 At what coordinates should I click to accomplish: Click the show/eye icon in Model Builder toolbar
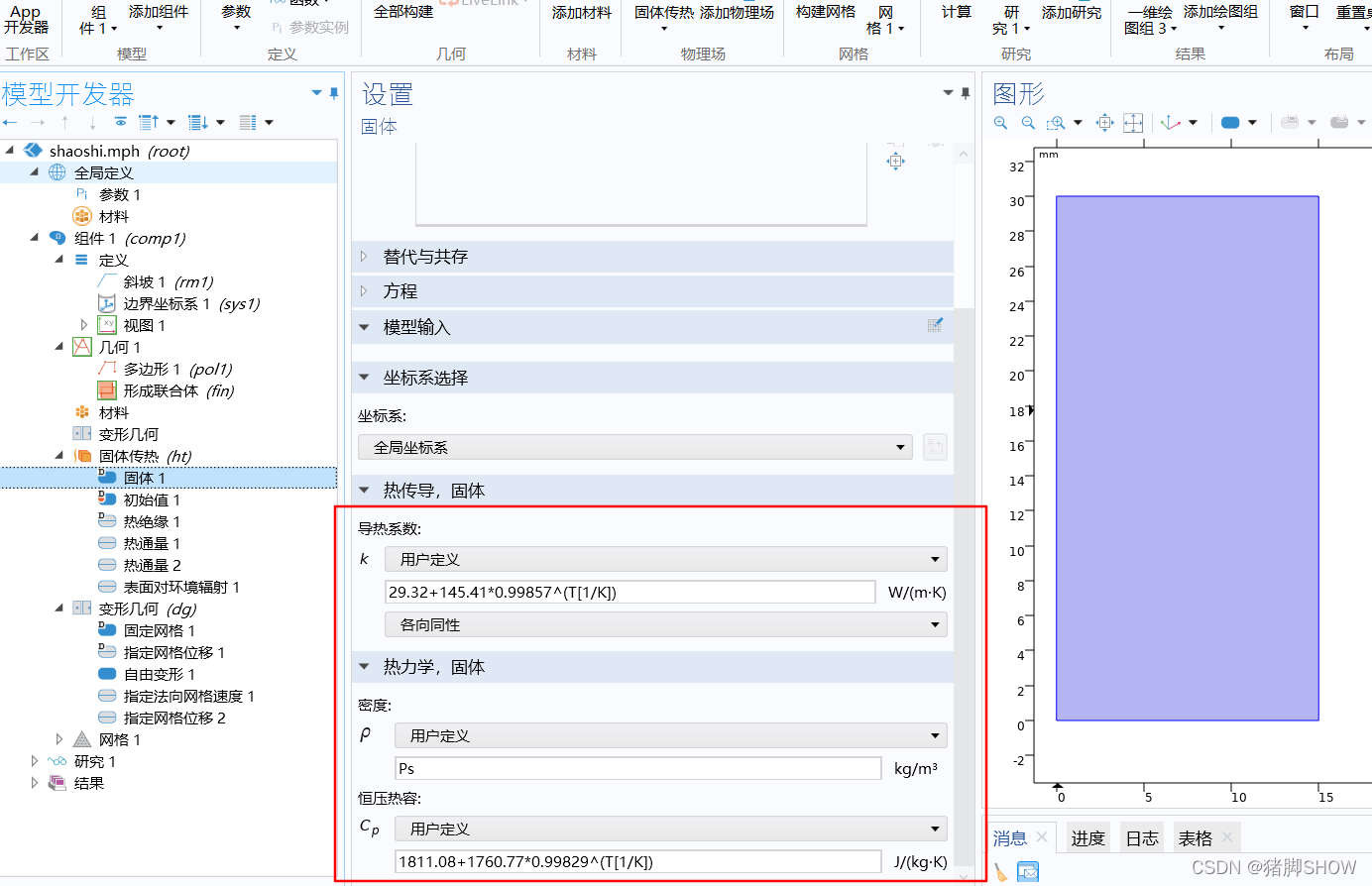[120, 122]
